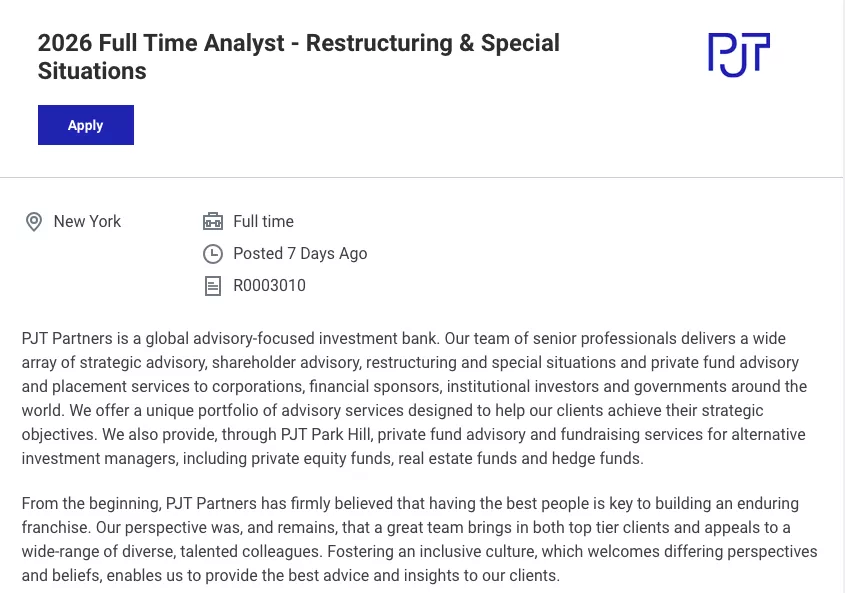This screenshot has height=593, width=845.
Task: Select the document requisition ID icon
Action: pos(213,286)
